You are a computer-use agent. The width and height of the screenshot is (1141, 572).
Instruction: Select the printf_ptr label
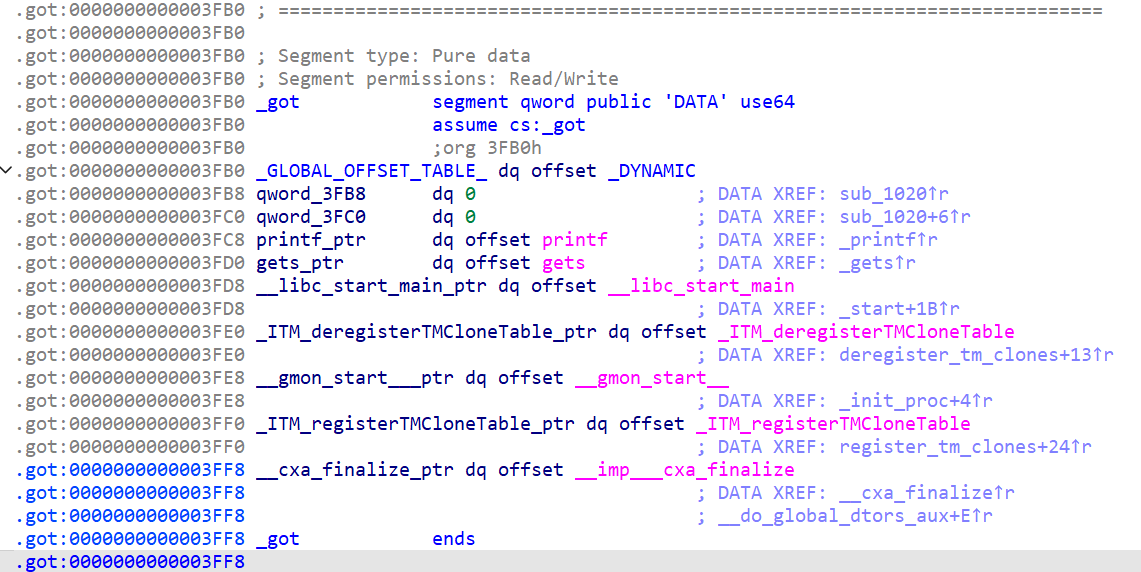tap(311, 240)
